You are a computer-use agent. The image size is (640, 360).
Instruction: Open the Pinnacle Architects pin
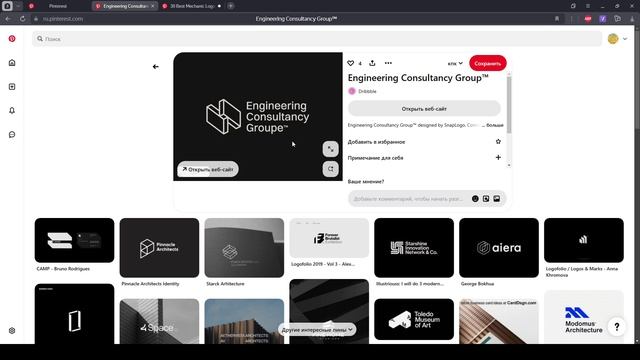click(159, 248)
